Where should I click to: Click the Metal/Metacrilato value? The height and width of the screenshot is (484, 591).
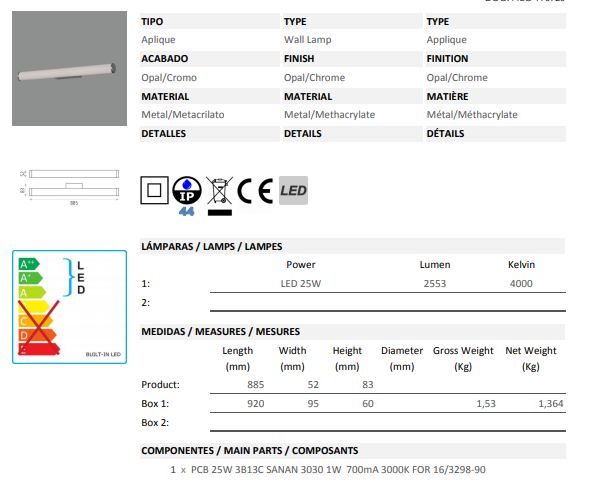183,115
